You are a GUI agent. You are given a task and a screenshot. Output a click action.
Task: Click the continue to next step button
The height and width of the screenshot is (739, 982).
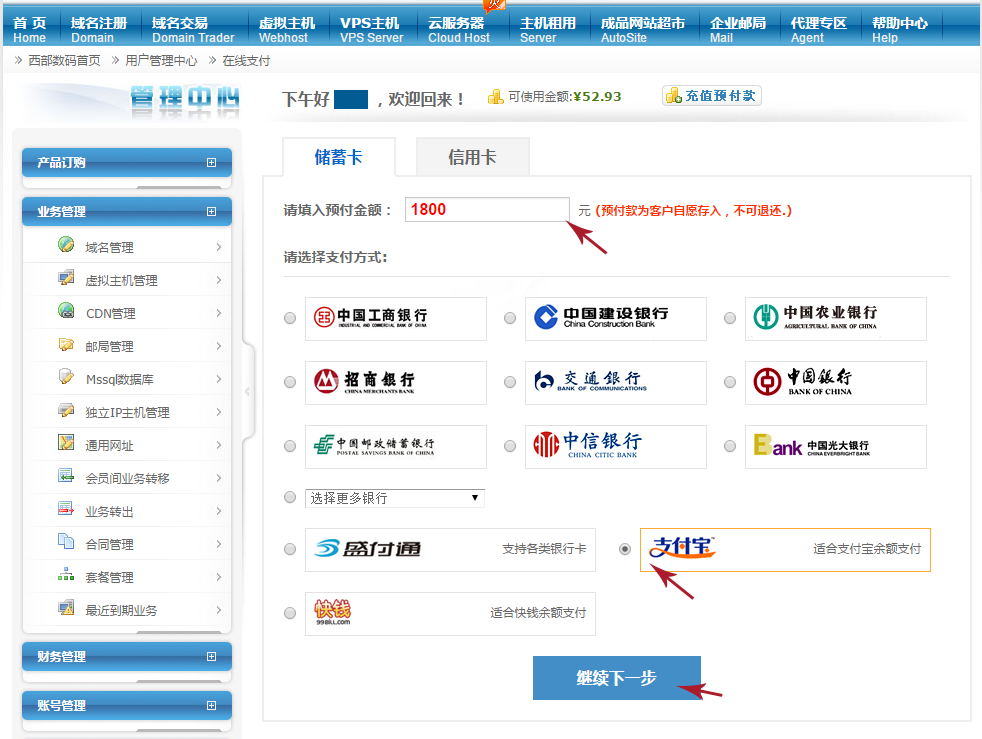click(616, 678)
